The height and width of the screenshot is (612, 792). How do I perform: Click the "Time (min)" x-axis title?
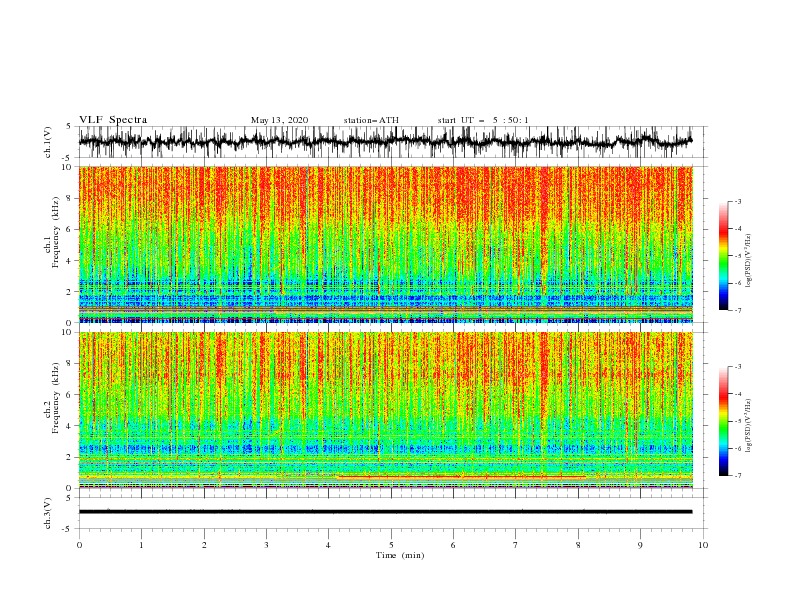400,555
